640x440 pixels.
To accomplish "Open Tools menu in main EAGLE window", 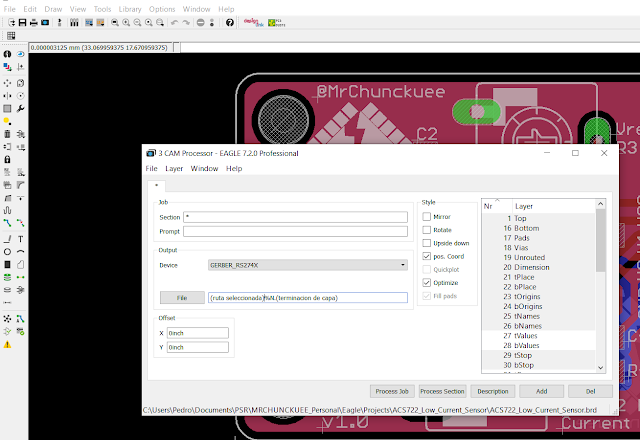I will (x=102, y=9).
